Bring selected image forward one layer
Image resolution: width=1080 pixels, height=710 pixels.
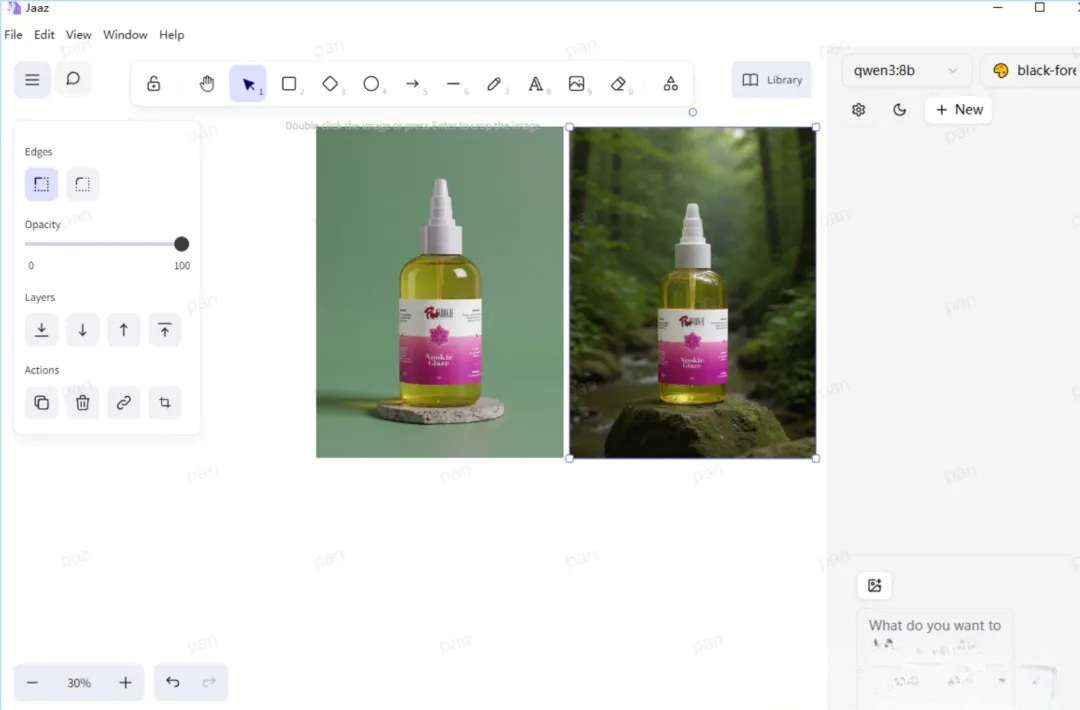click(x=123, y=330)
